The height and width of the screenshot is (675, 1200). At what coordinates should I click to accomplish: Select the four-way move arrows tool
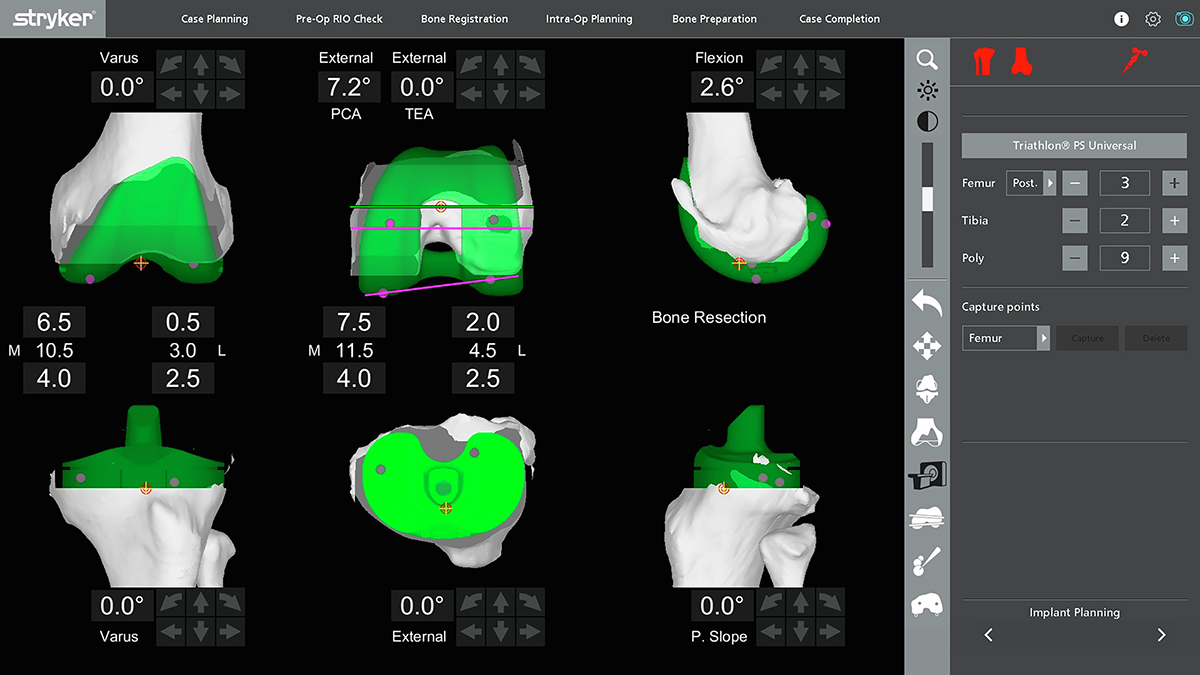coord(927,347)
